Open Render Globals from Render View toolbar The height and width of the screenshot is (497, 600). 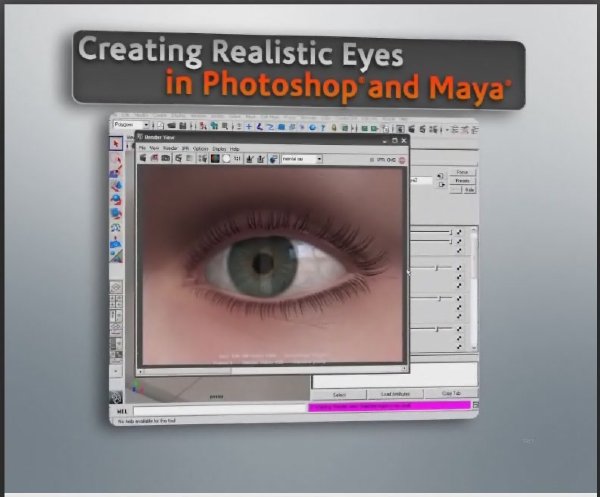pos(202,159)
